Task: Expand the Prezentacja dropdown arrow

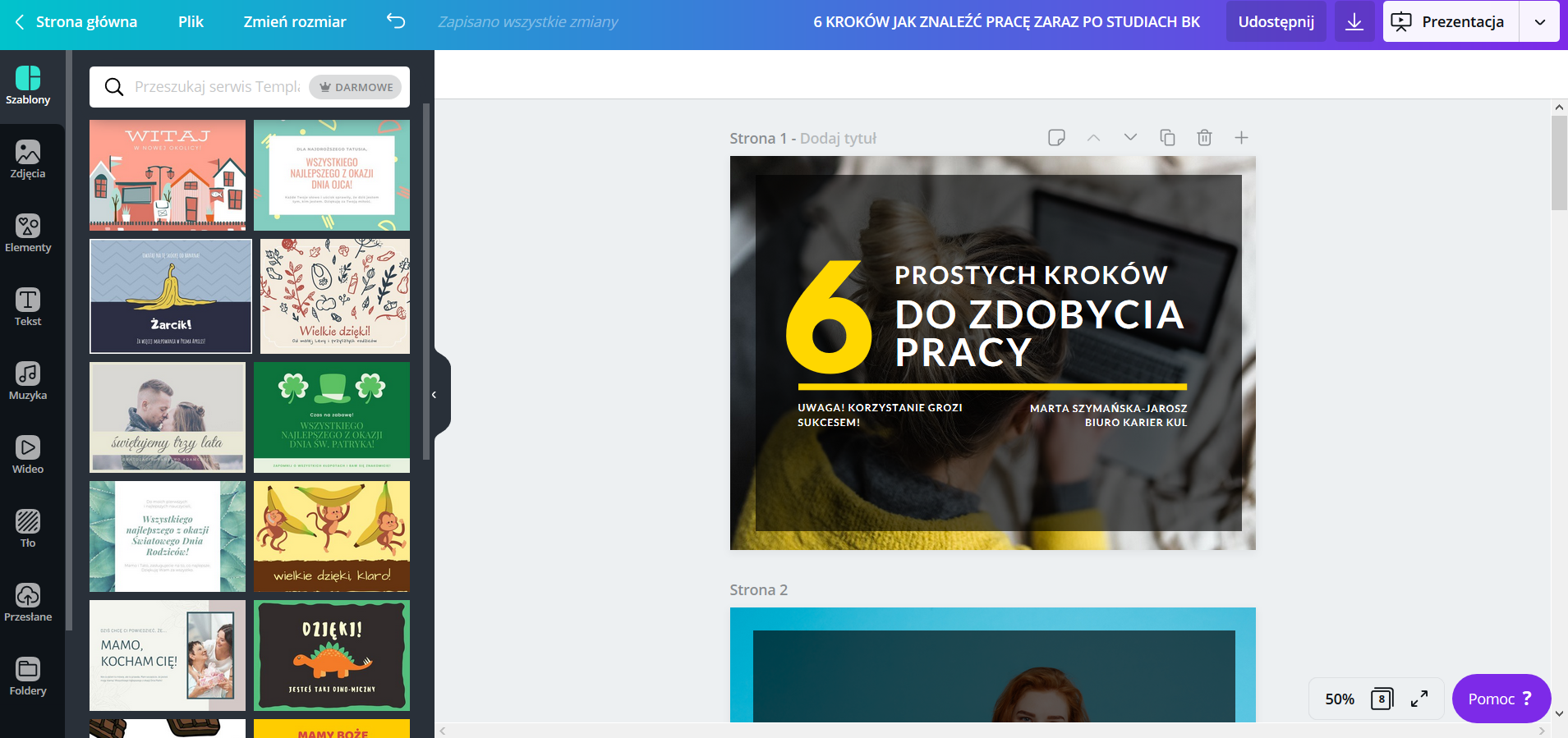Action: point(1540,21)
